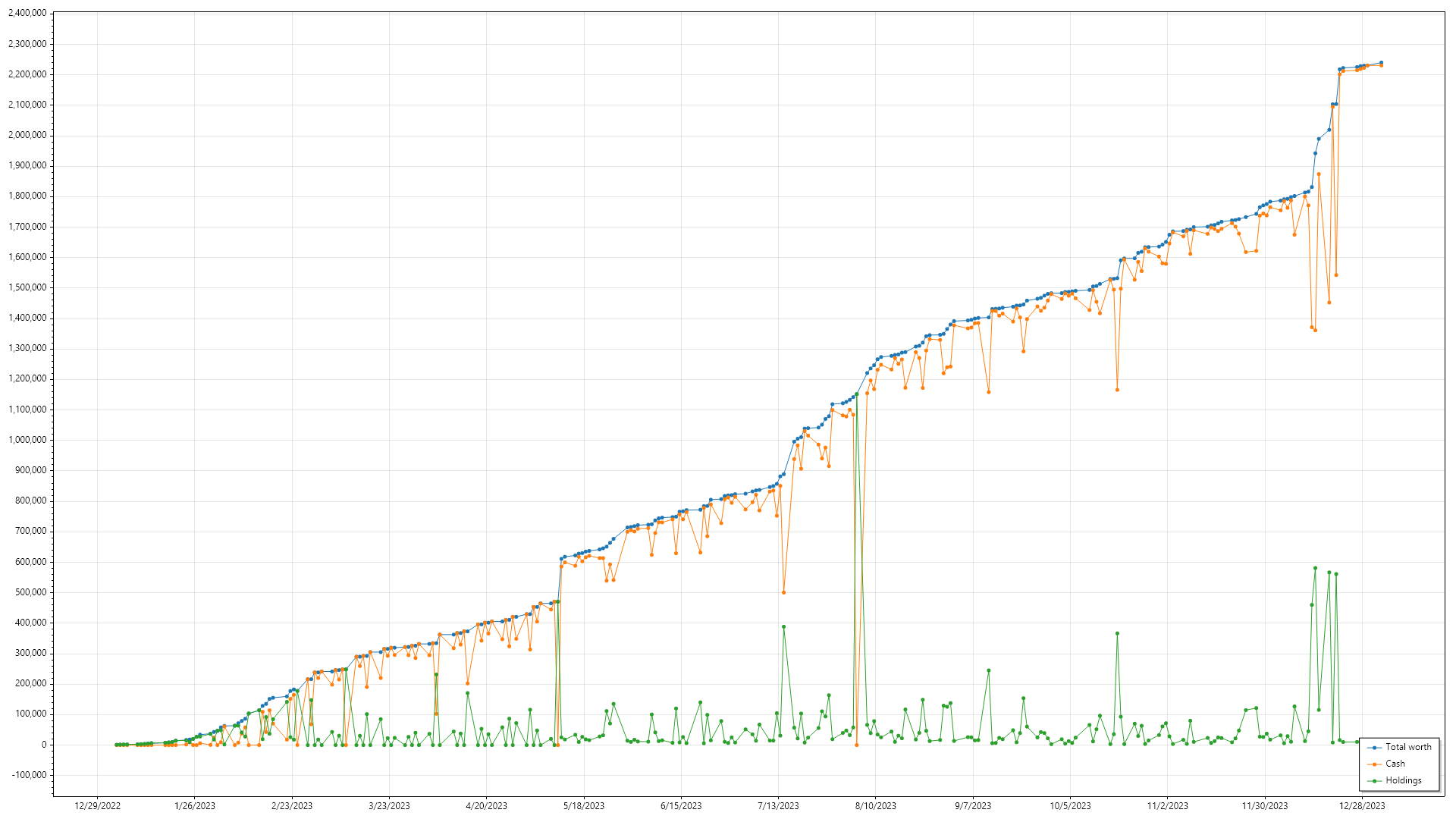Click the green Holdings legend marker
Image resolution: width=1456 pixels, height=819 pixels.
coord(1374,781)
